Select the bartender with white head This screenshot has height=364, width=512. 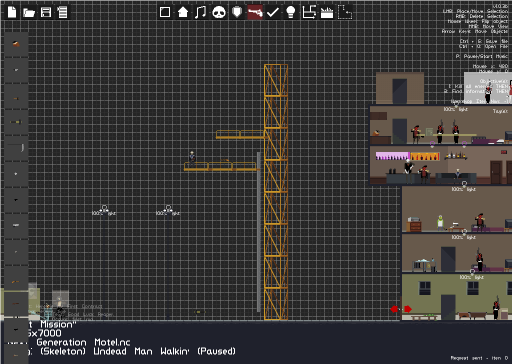[408, 170]
